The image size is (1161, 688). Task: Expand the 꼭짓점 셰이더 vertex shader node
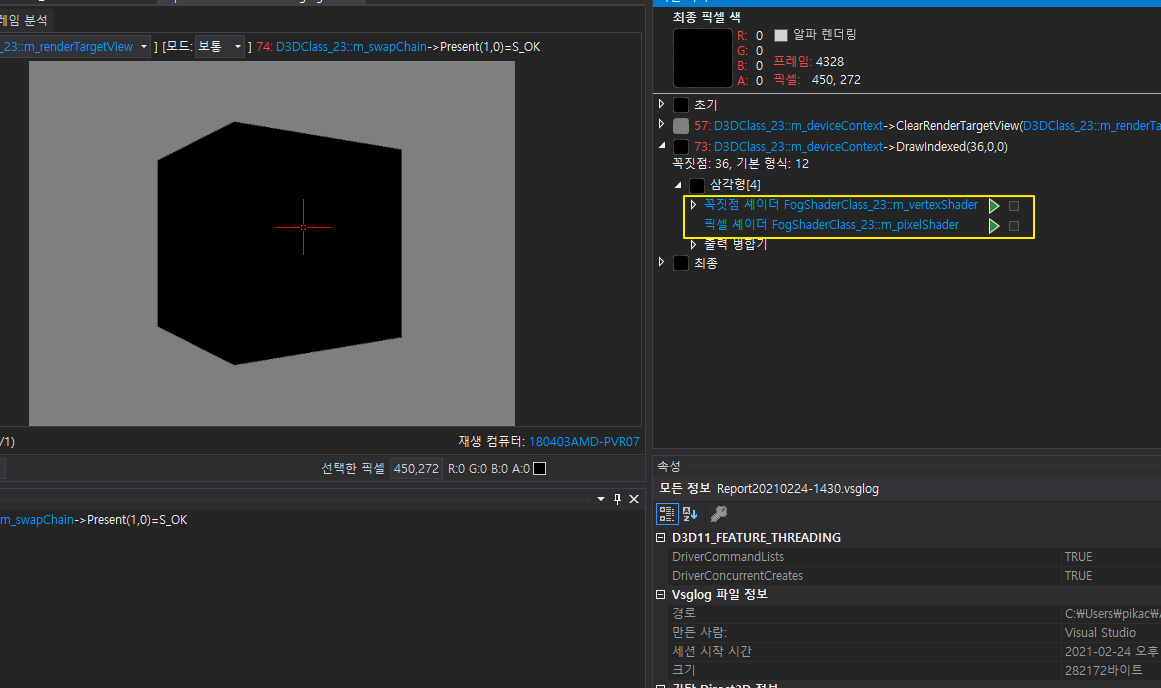[693, 204]
